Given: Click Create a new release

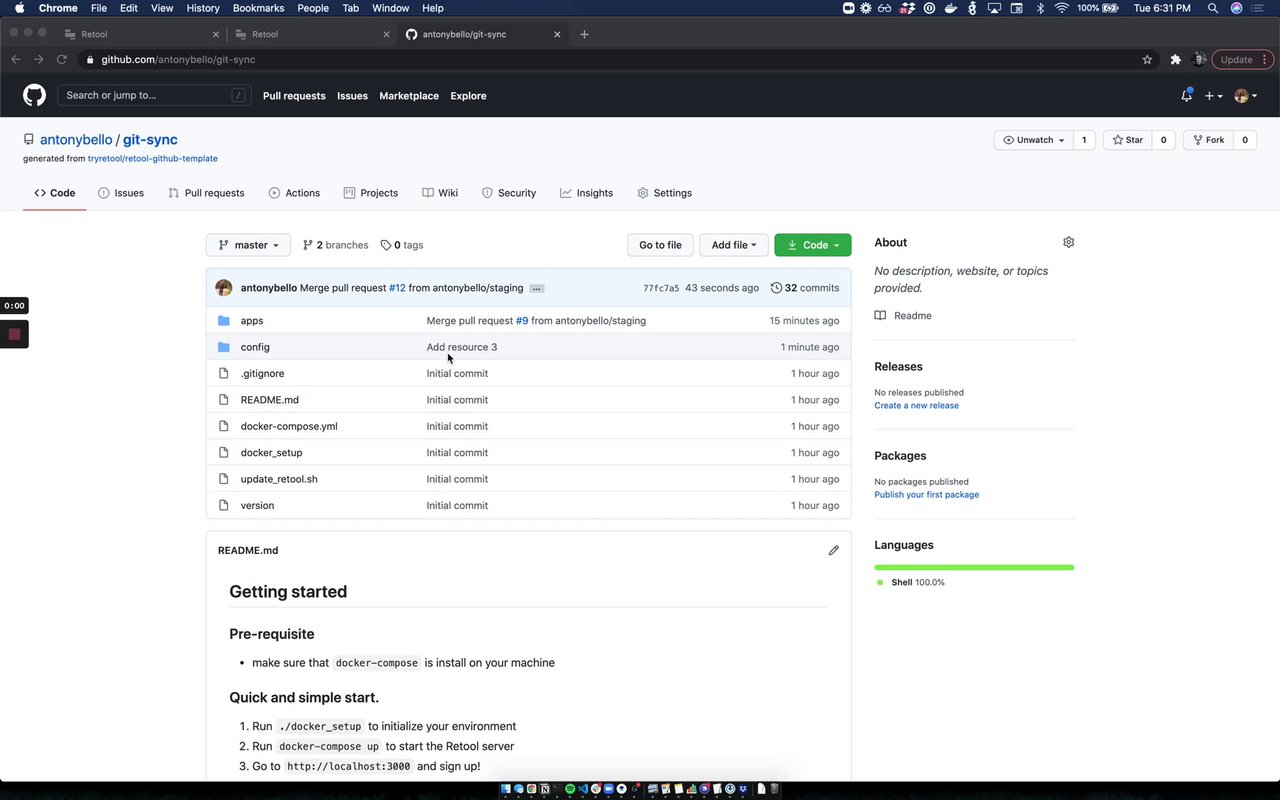Looking at the screenshot, I should (x=916, y=406).
